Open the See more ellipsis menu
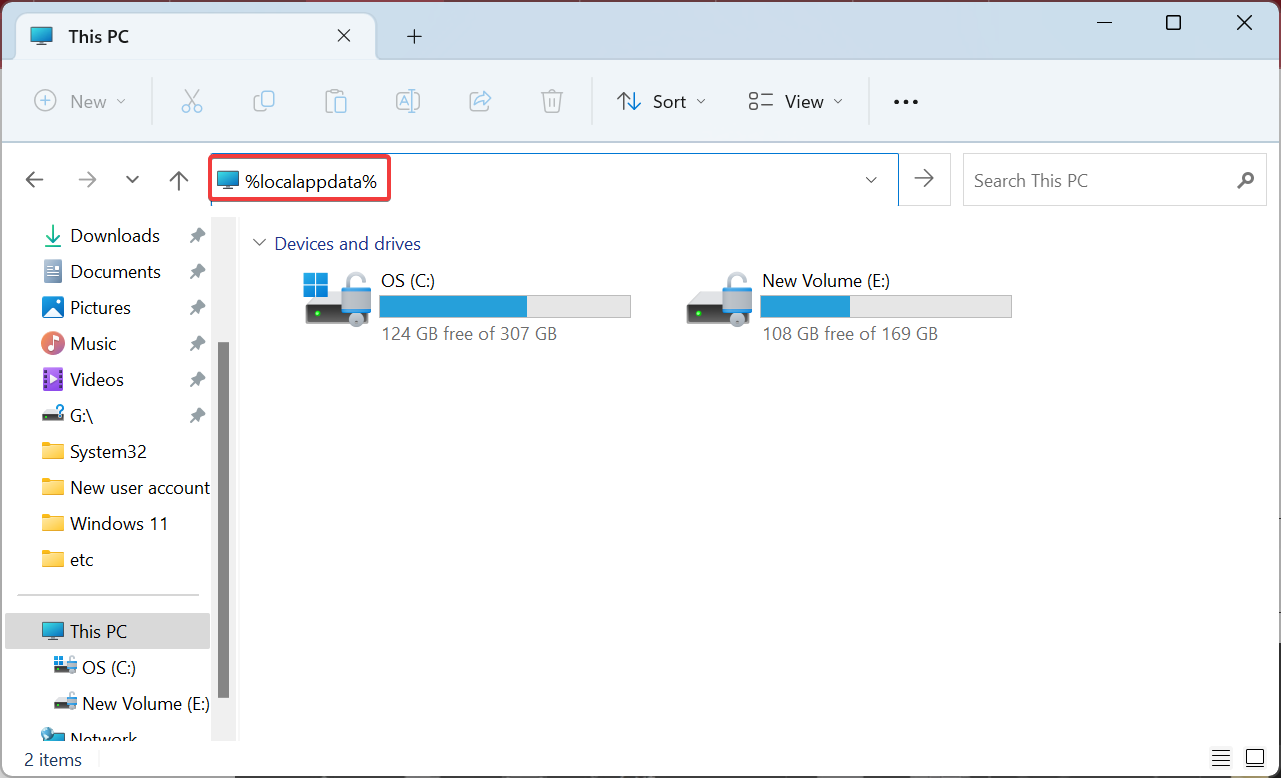Viewport: 1281px width, 778px height. click(x=905, y=102)
